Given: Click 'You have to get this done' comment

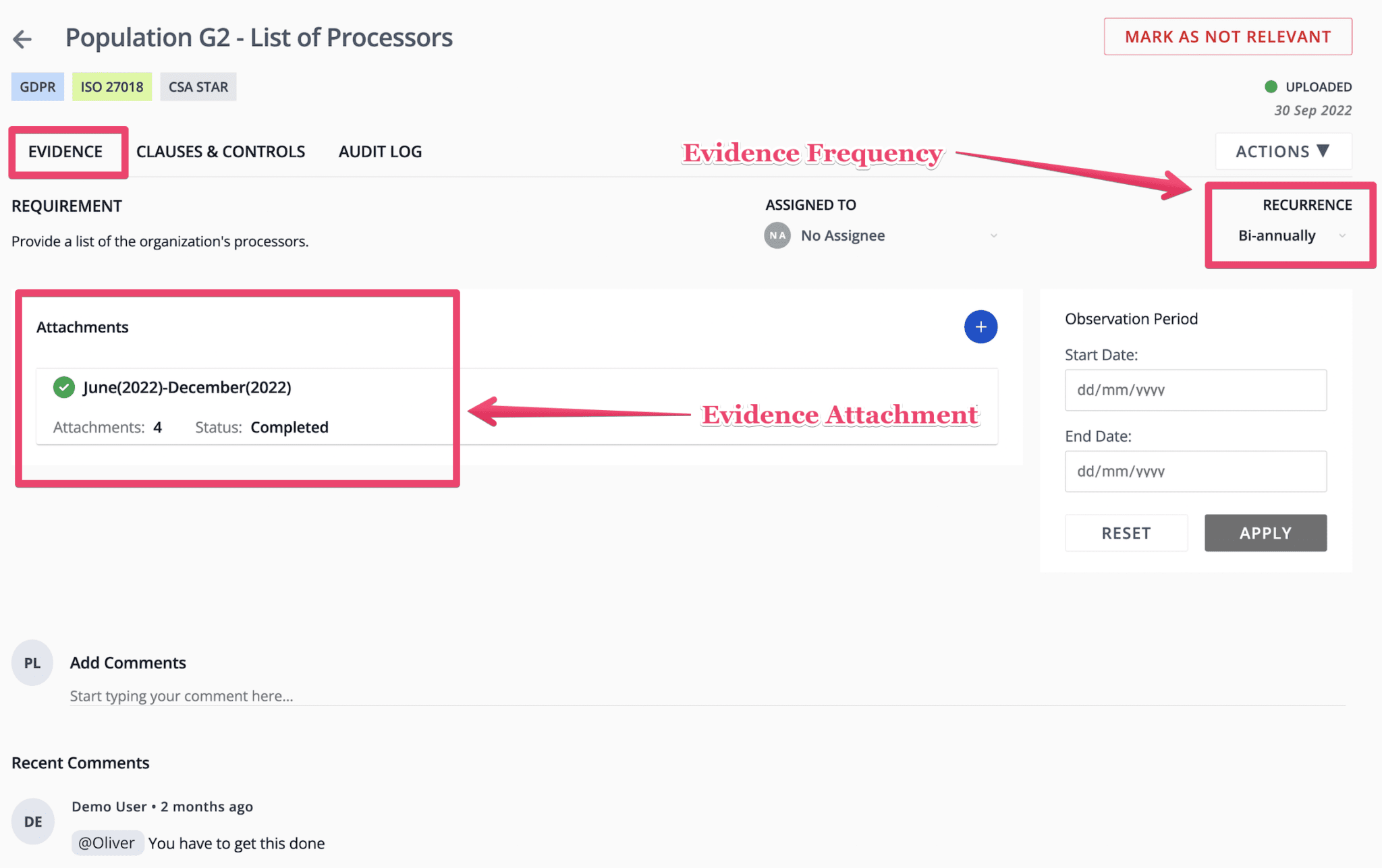Looking at the screenshot, I should coord(236,843).
